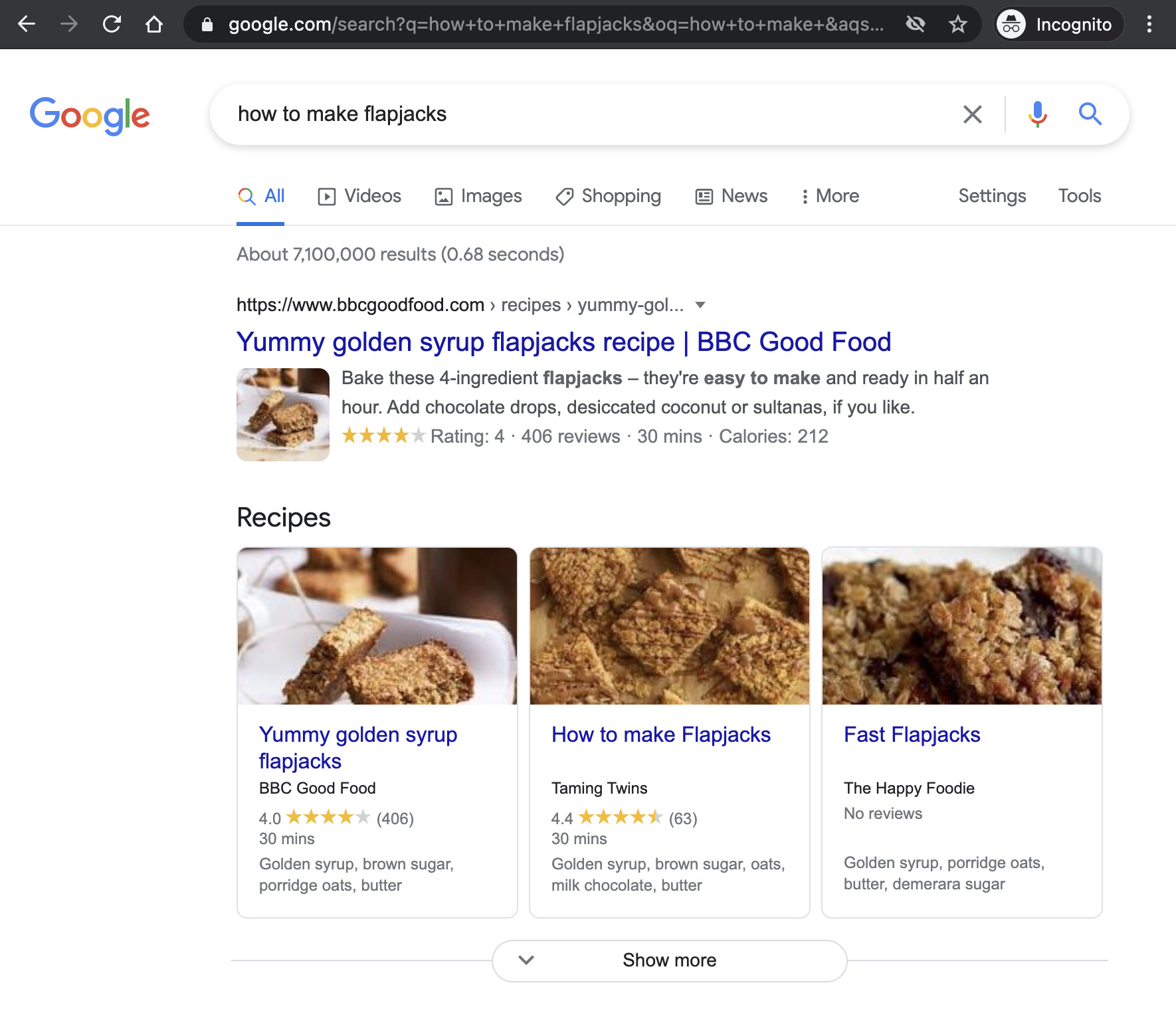
Task: Open search Tools options
Action: click(1079, 196)
